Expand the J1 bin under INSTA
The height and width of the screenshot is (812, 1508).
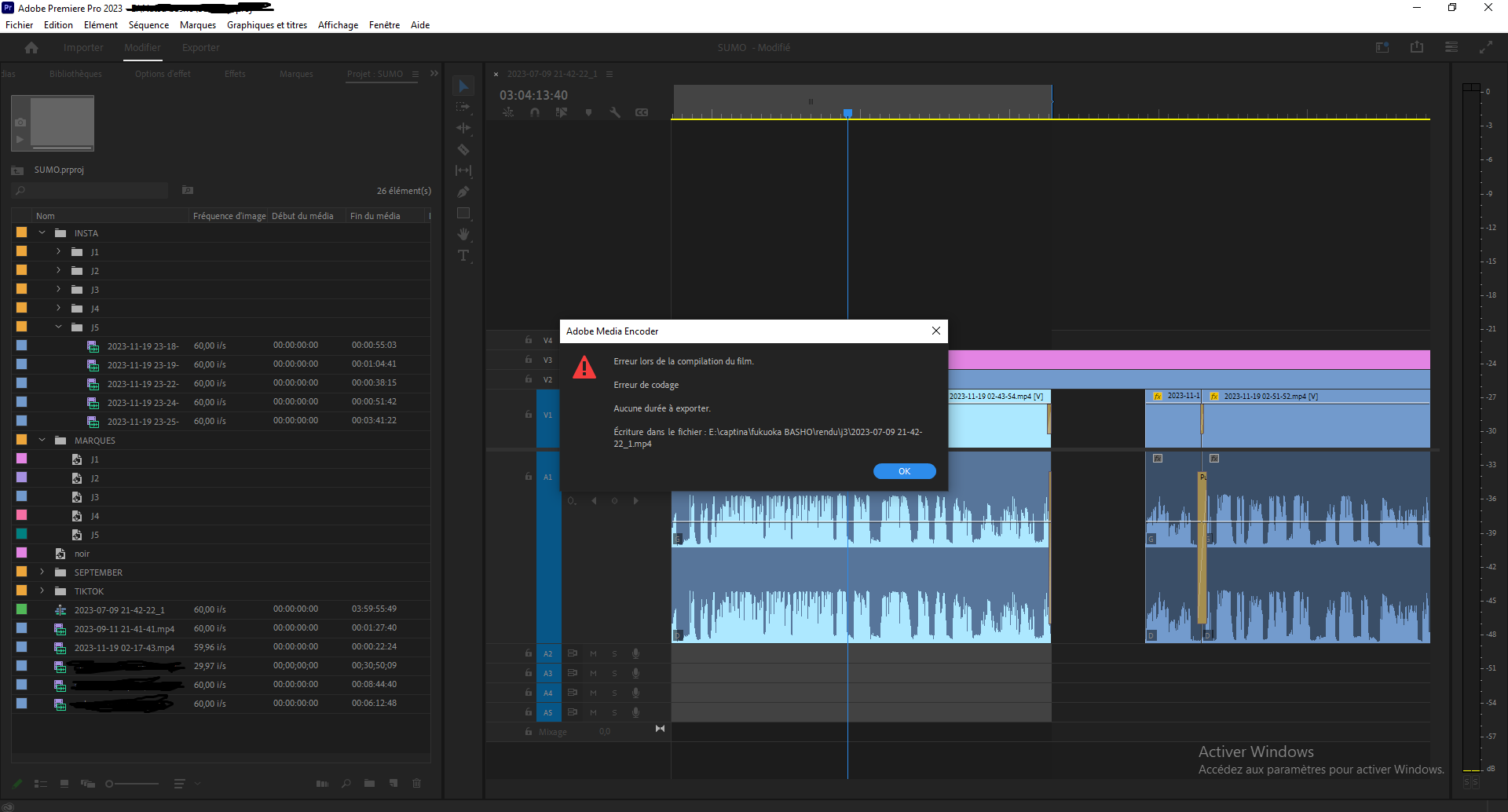pos(58,251)
